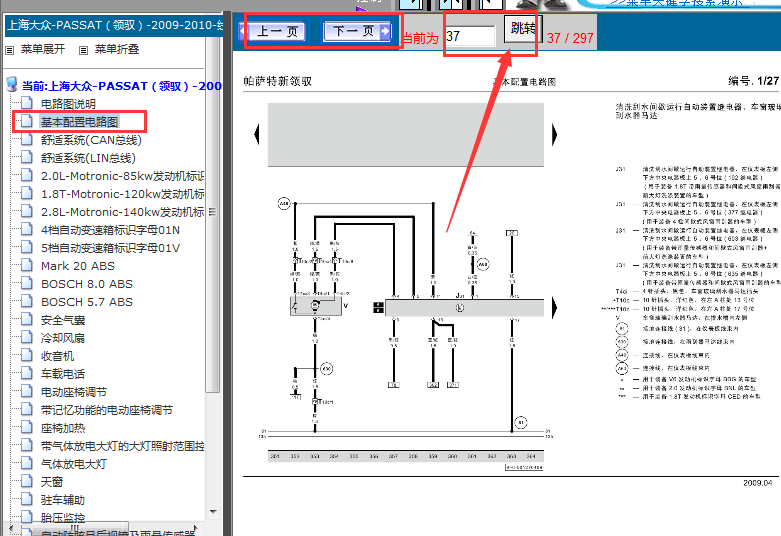Click document icon beside 座椅加热
This screenshot has height=536, width=781.
(x=27, y=427)
